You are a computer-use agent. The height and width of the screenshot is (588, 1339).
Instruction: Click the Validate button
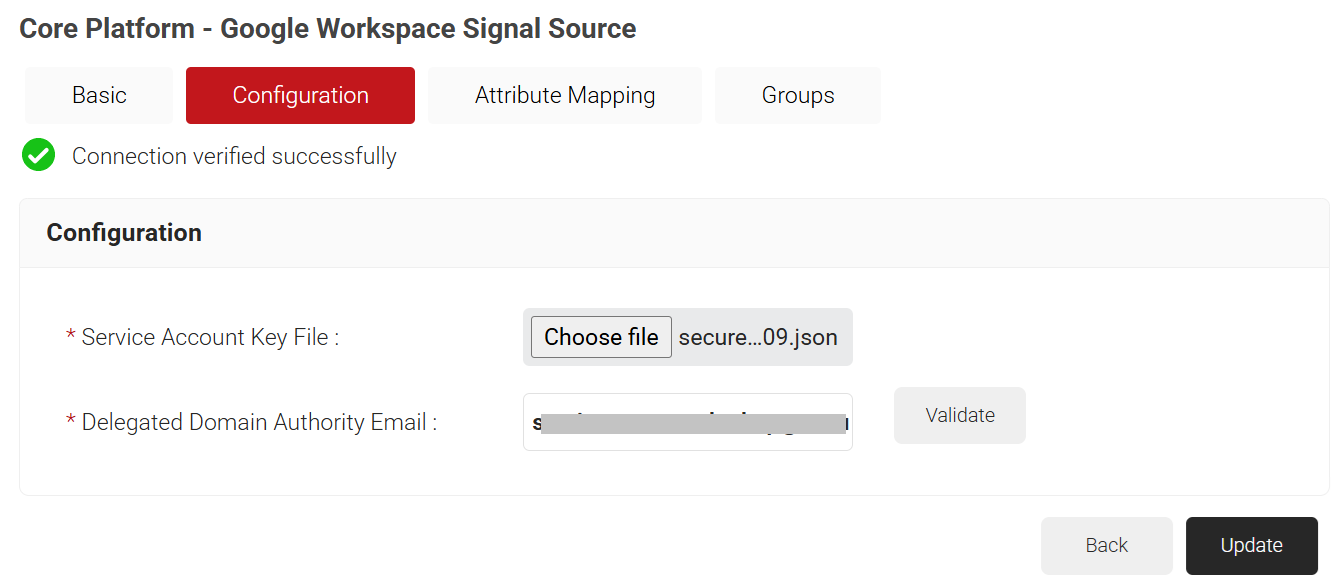click(960, 415)
